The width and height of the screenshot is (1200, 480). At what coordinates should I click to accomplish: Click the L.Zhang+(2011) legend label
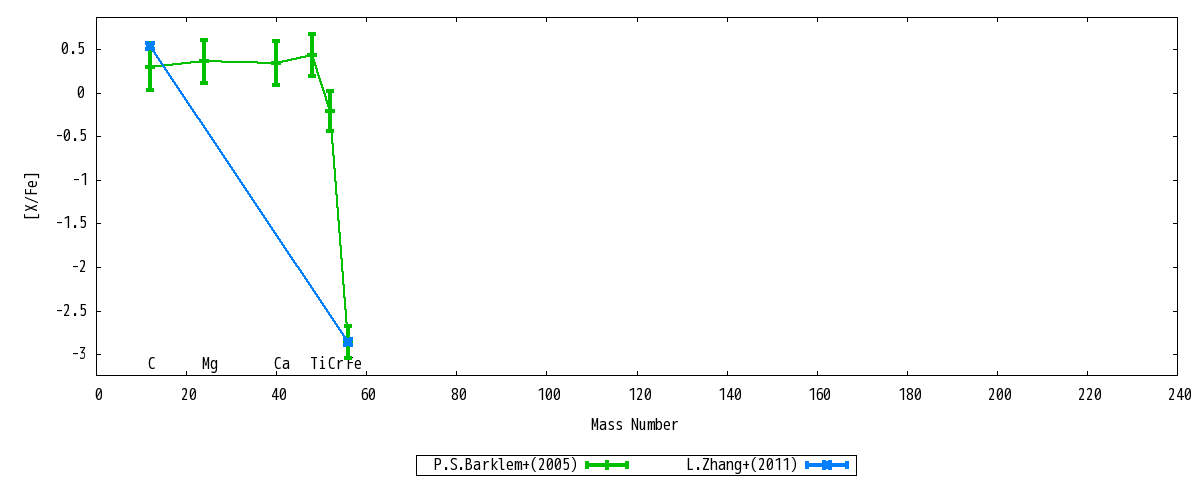[741, 465]
